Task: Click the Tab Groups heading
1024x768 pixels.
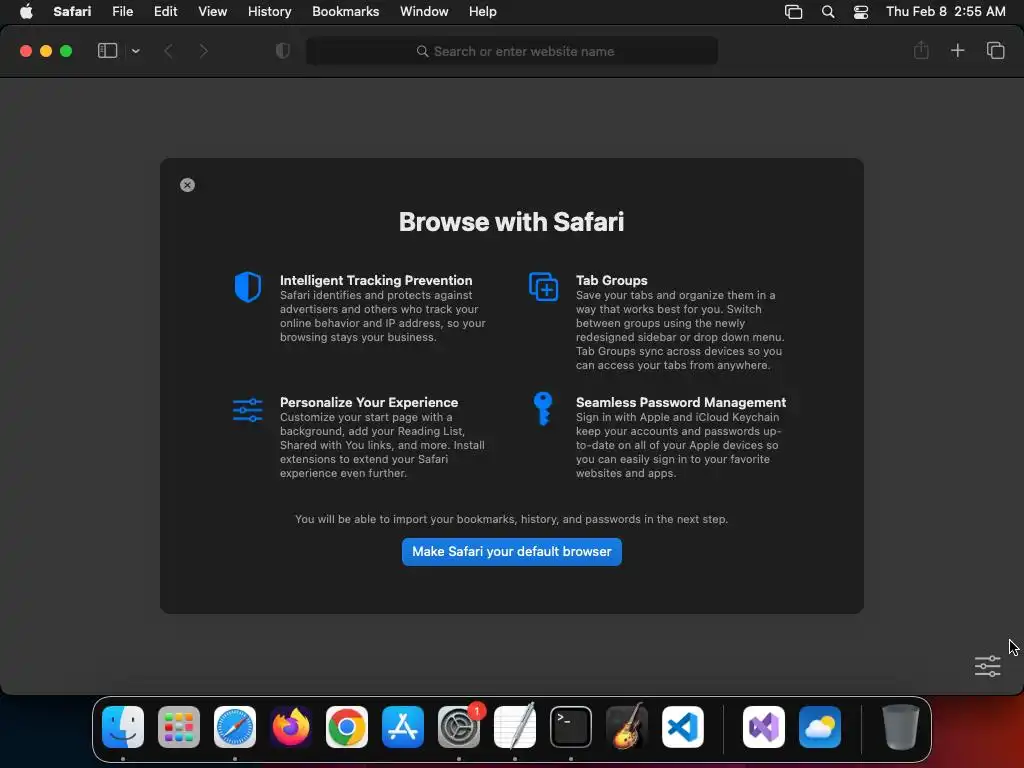Action: [x=611, y=280]
